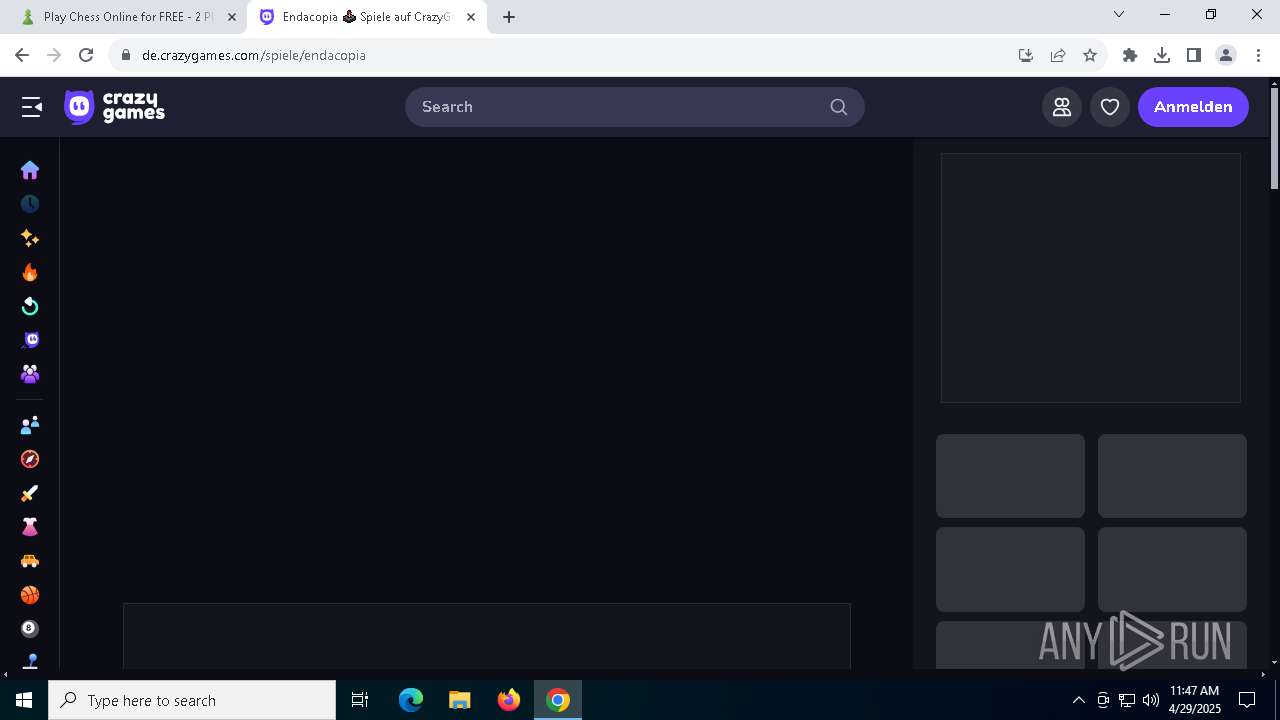This screenshot has width=1280, height=720.
Task: Launch Microsoft Edge from taskbar
Action: click(x=411, y=700)
